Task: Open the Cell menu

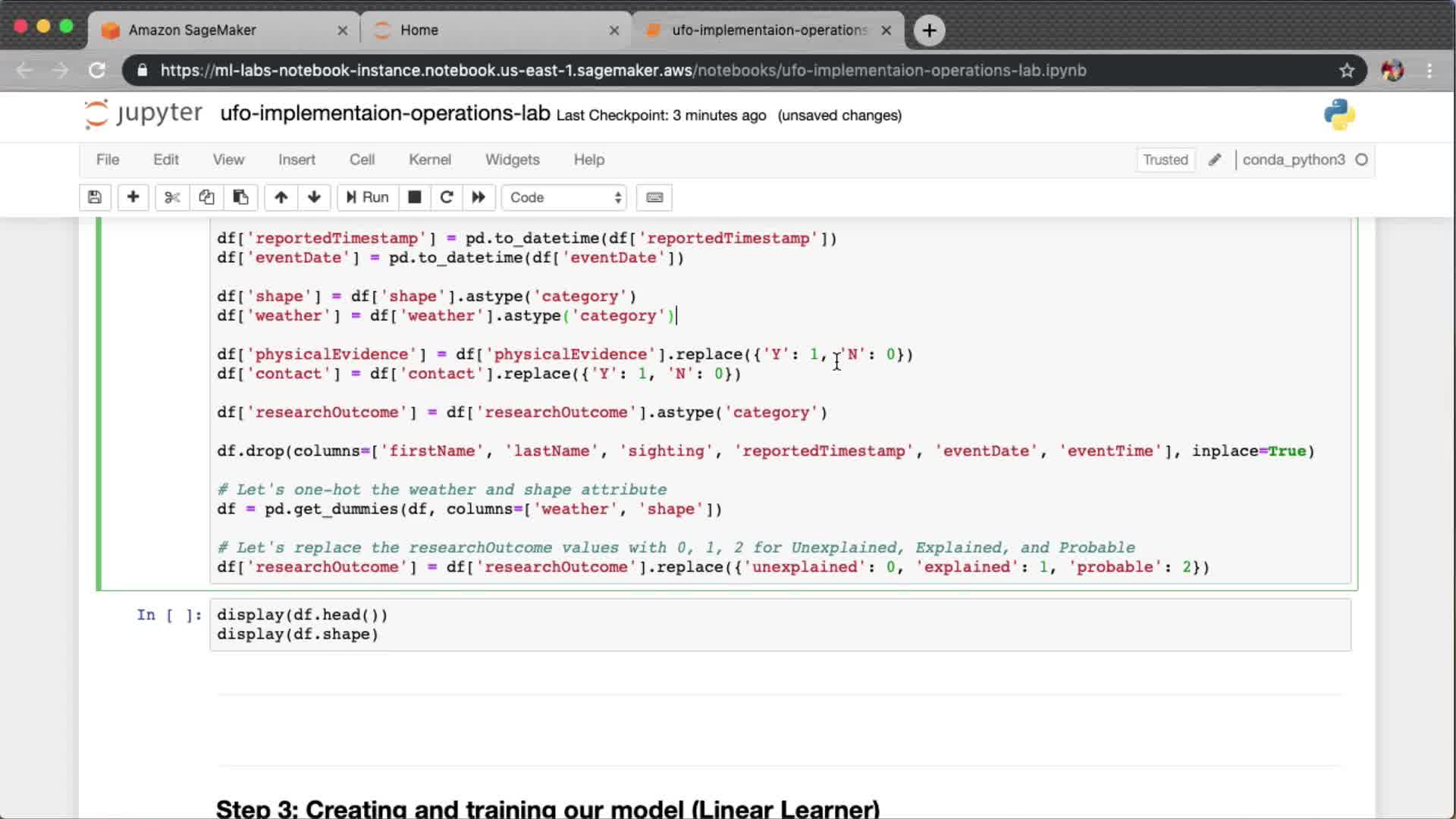Action: click(362, 159)
